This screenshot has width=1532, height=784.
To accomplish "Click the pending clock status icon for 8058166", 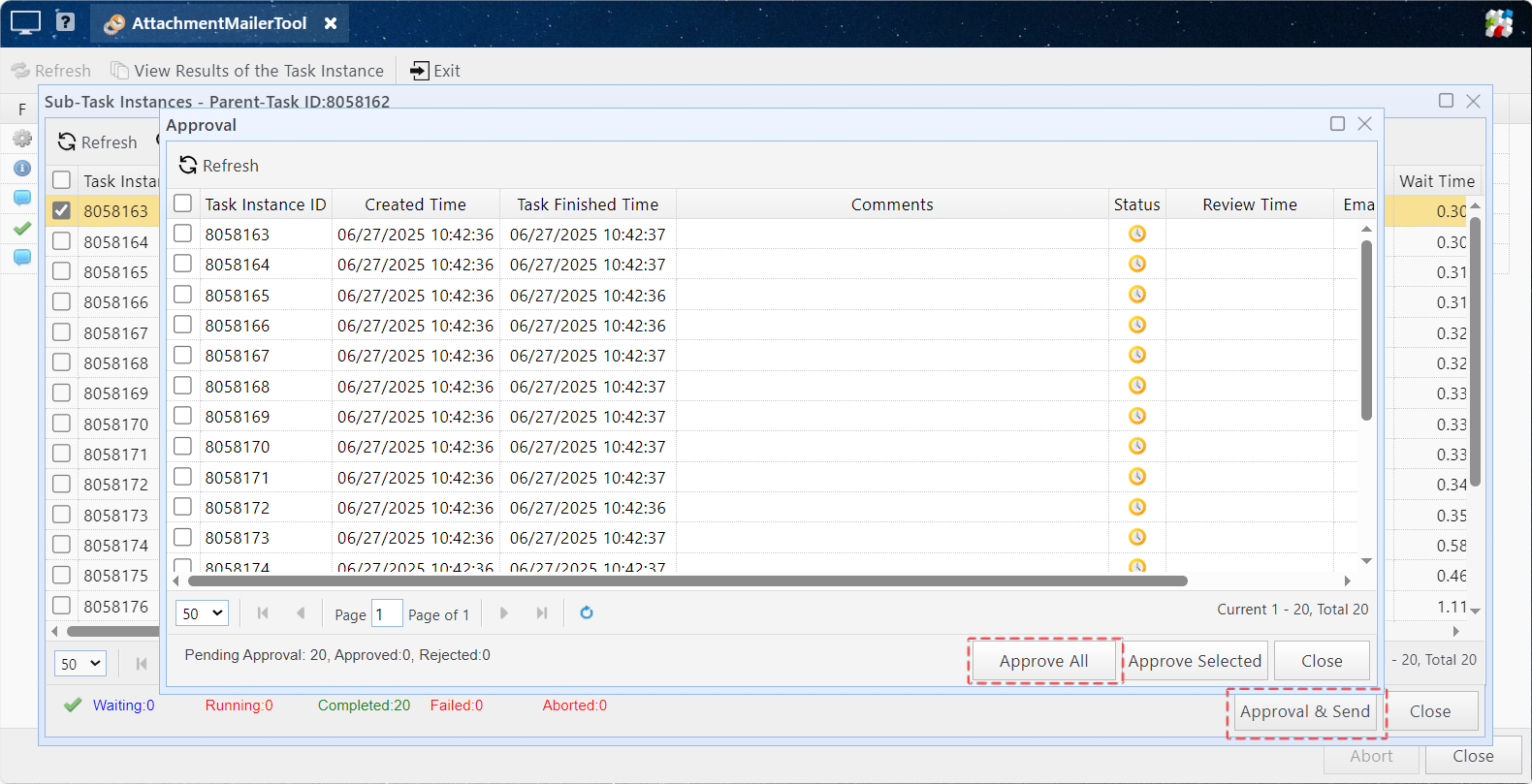I will coord(1137,325).
